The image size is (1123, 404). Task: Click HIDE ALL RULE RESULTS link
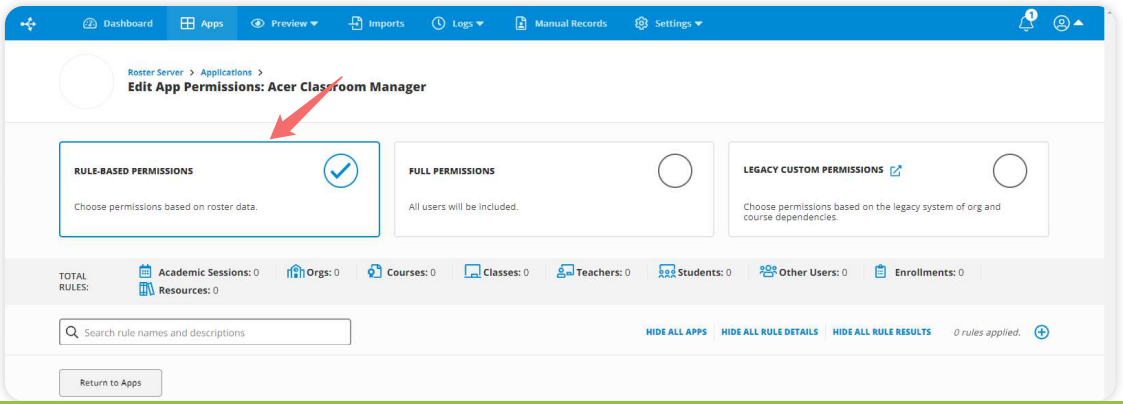coord(882,332)
